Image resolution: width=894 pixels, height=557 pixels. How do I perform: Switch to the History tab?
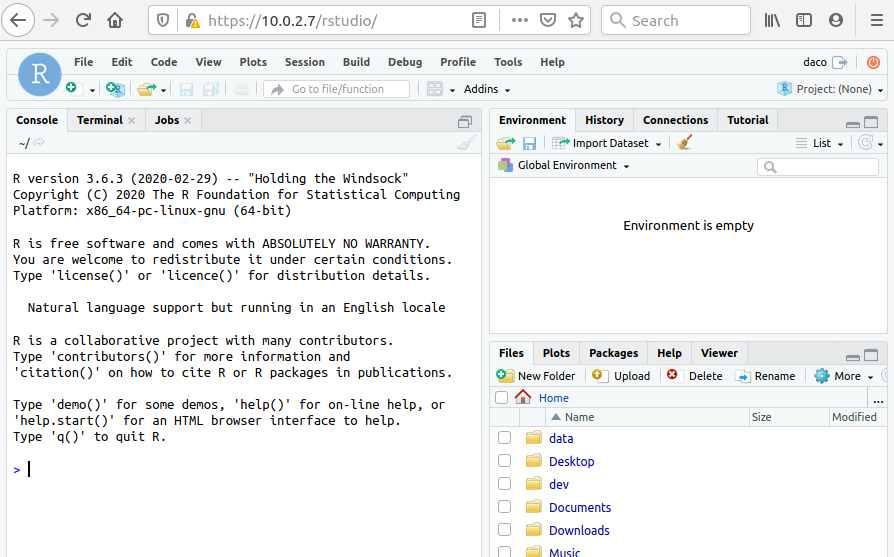[604, 120]
